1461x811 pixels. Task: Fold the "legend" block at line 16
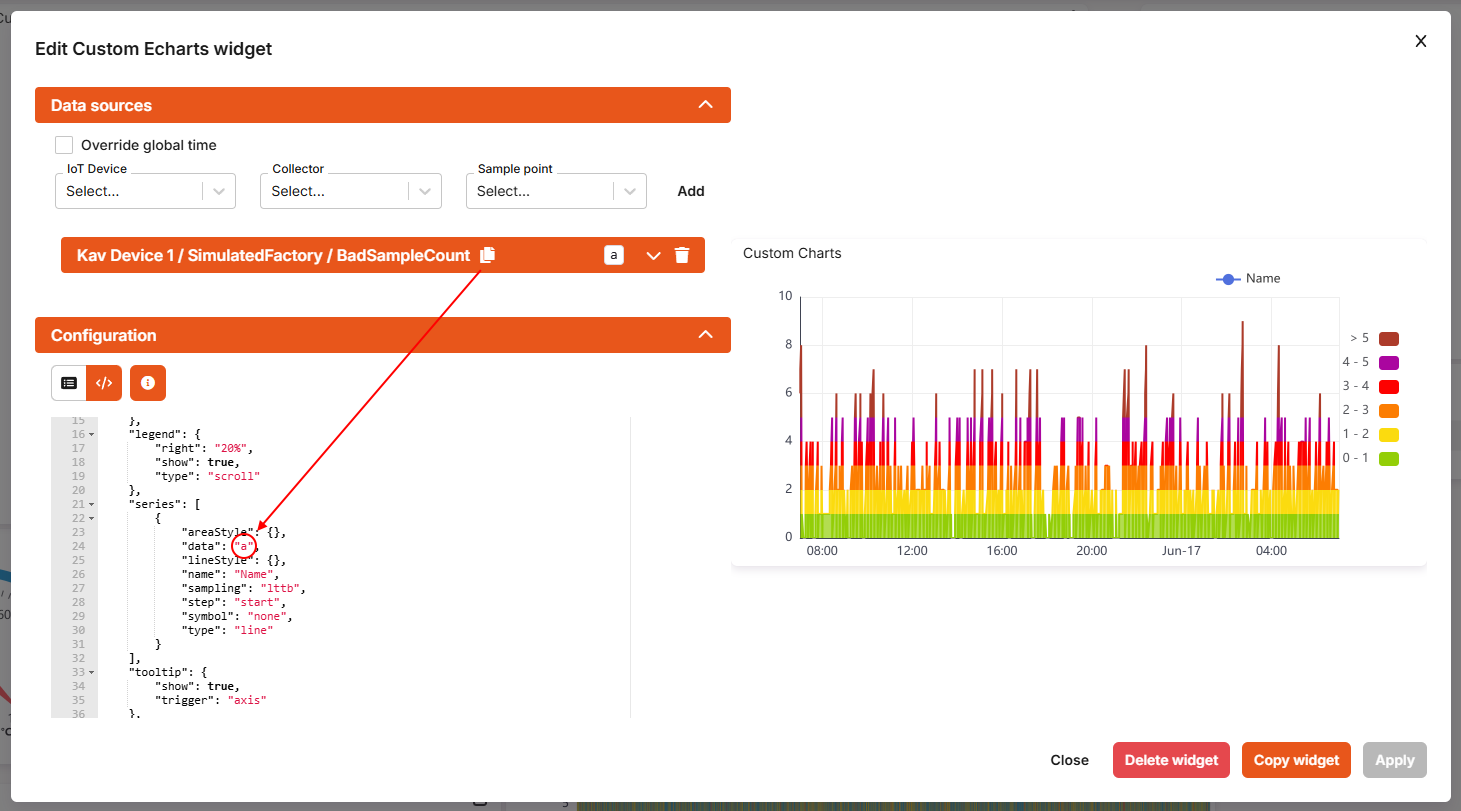(91, 435)
